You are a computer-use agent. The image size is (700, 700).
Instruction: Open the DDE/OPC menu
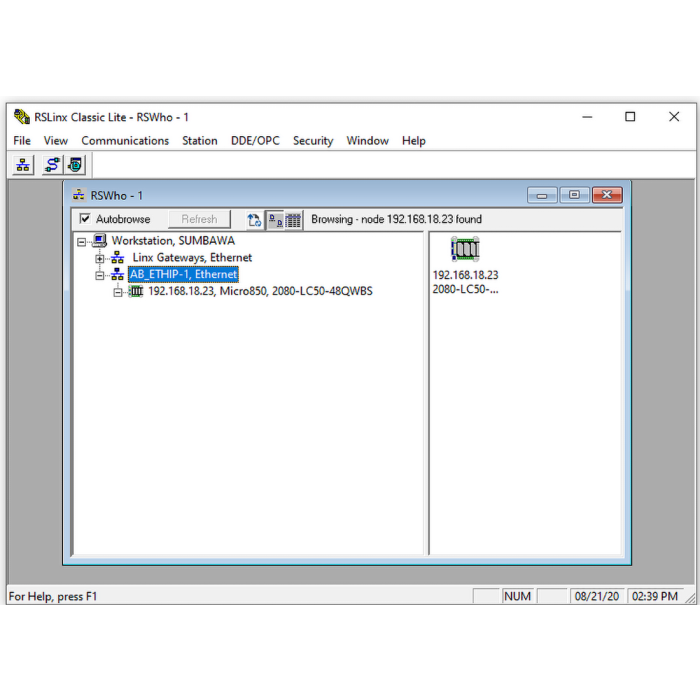pos(255,141)
